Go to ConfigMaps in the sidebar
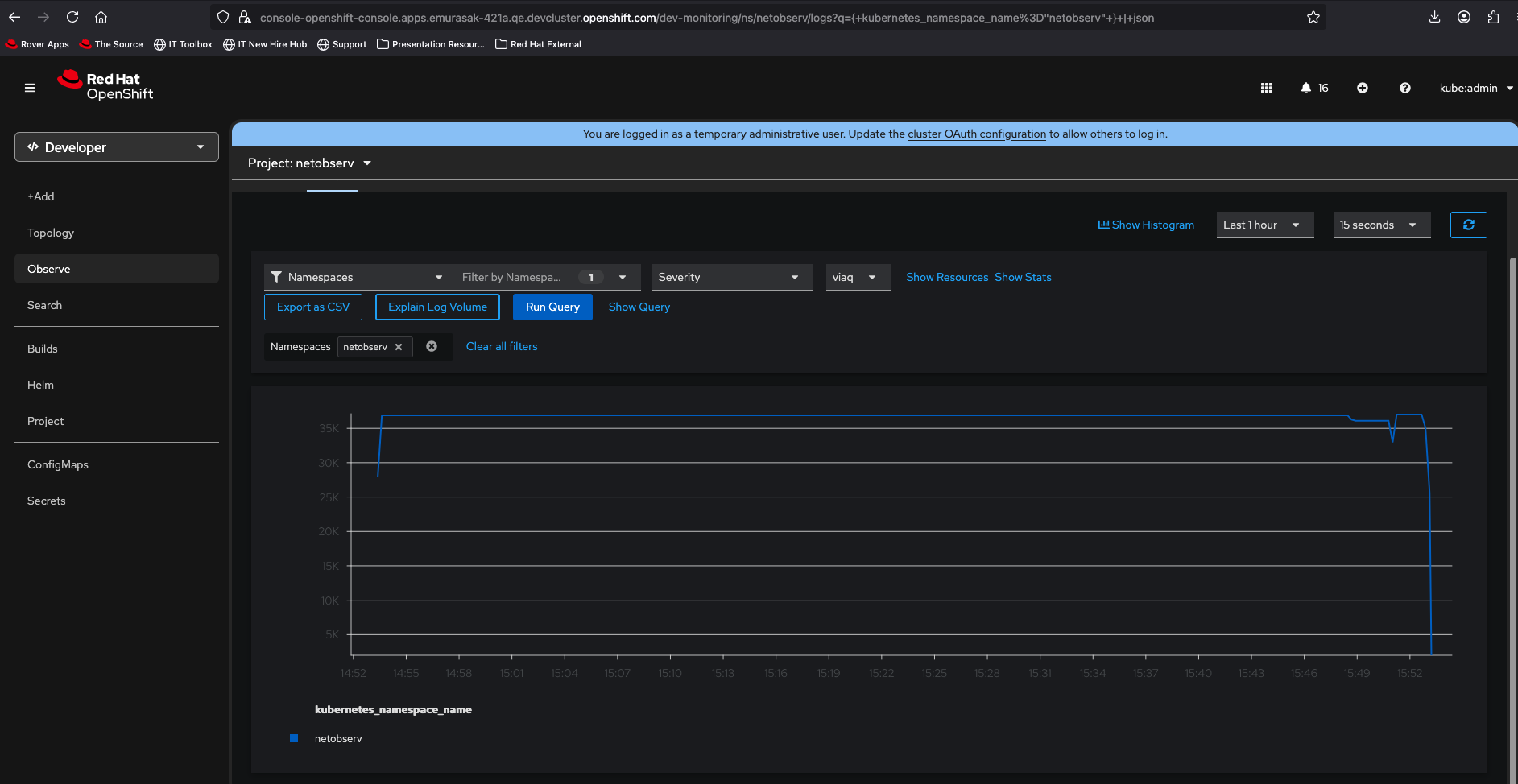The image size is (1518, 784). [58, 464]
